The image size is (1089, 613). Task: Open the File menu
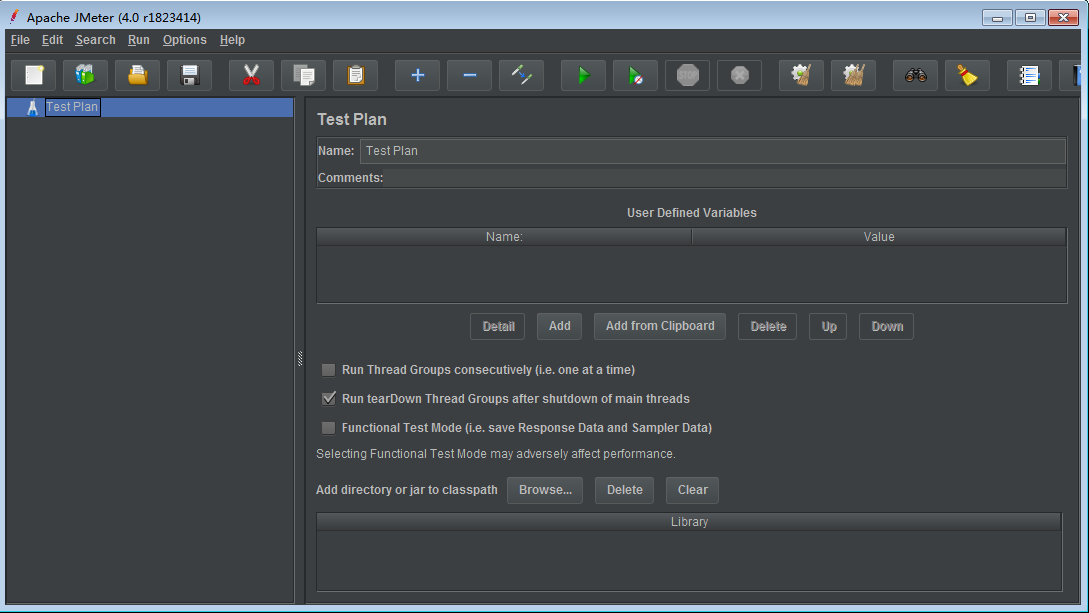20,40
